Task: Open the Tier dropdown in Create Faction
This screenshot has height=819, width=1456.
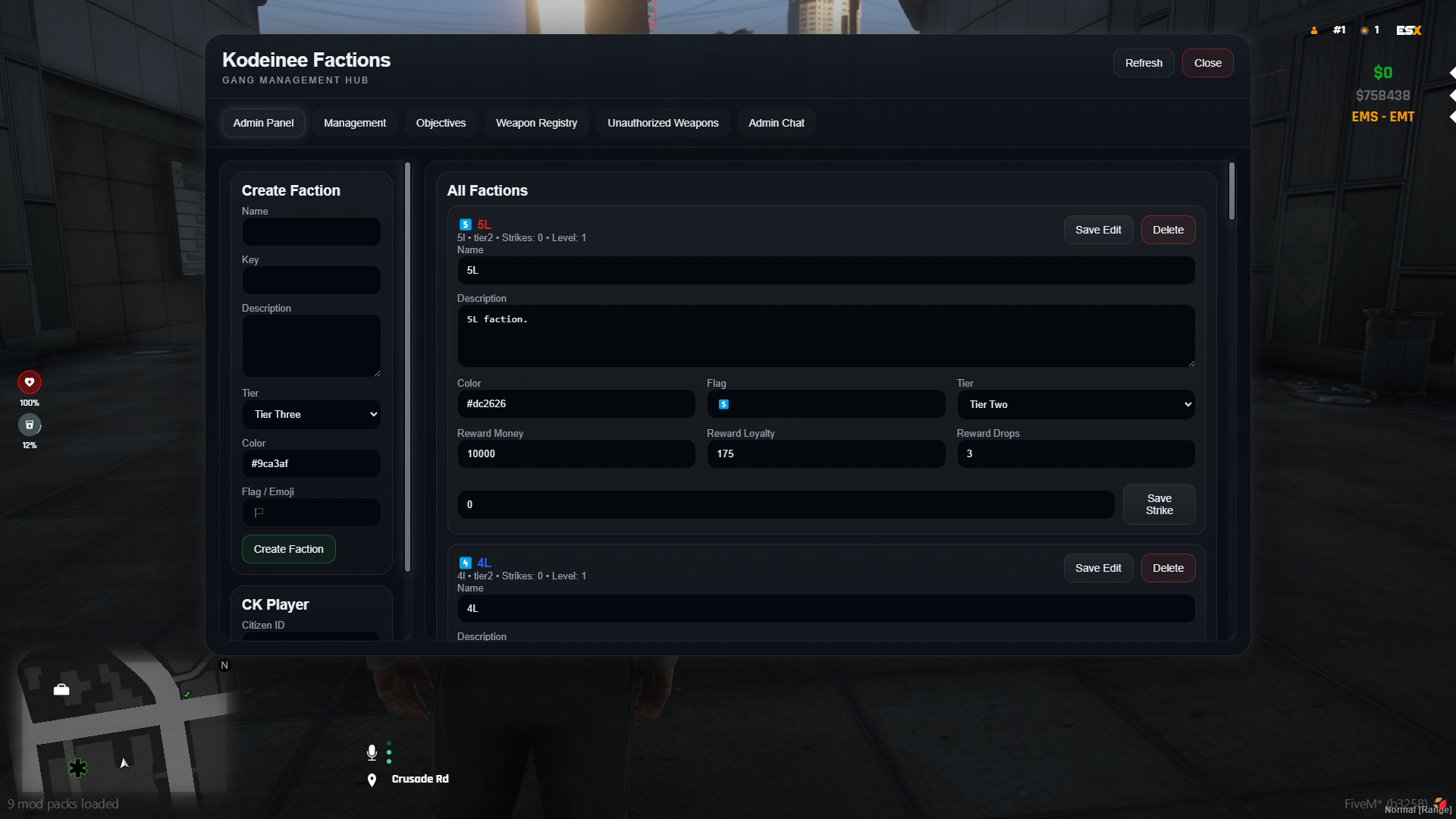Action: pyautogui.click(x=312, y=414)
